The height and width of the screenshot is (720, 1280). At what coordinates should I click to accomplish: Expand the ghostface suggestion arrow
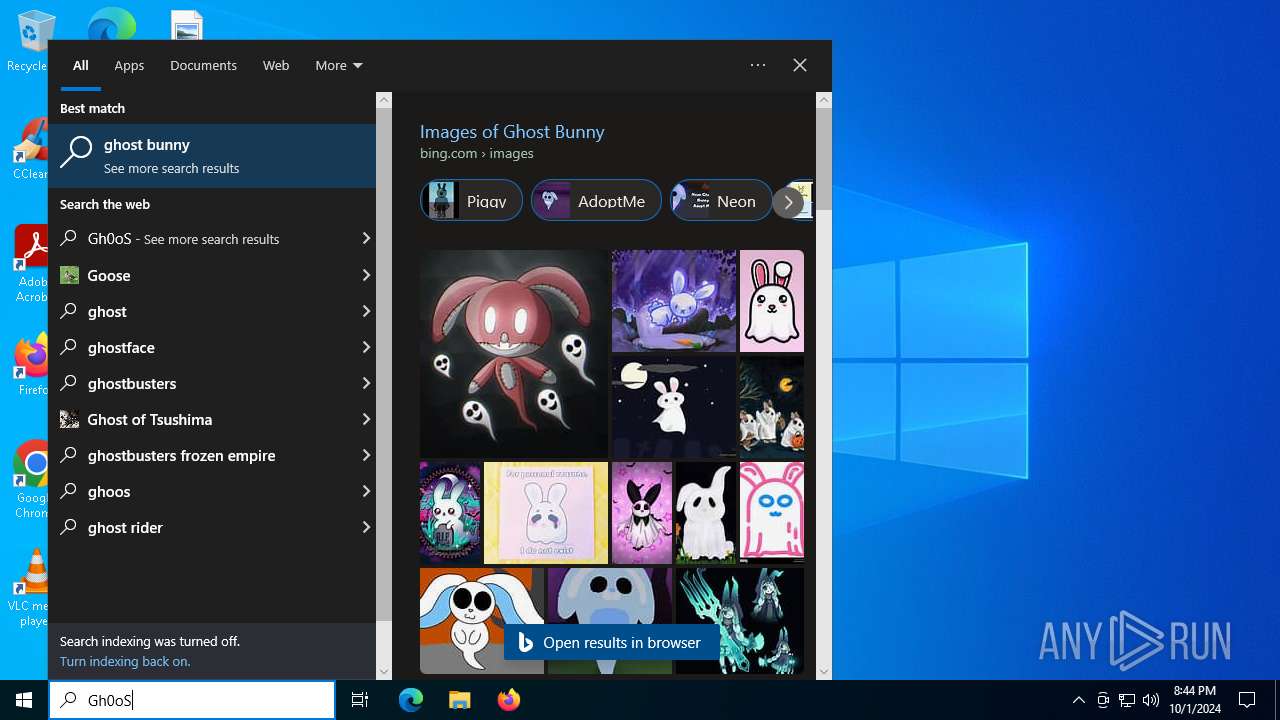366,347
